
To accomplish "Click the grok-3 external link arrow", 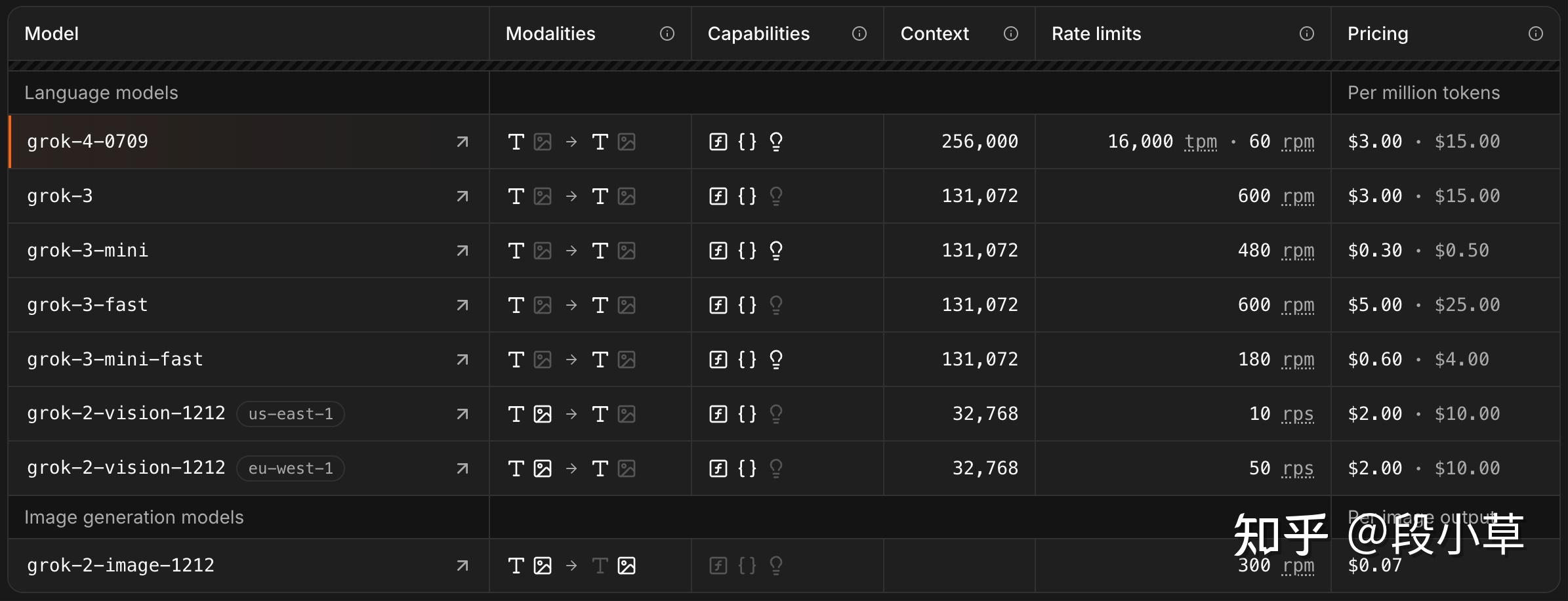I will (463, 196).
